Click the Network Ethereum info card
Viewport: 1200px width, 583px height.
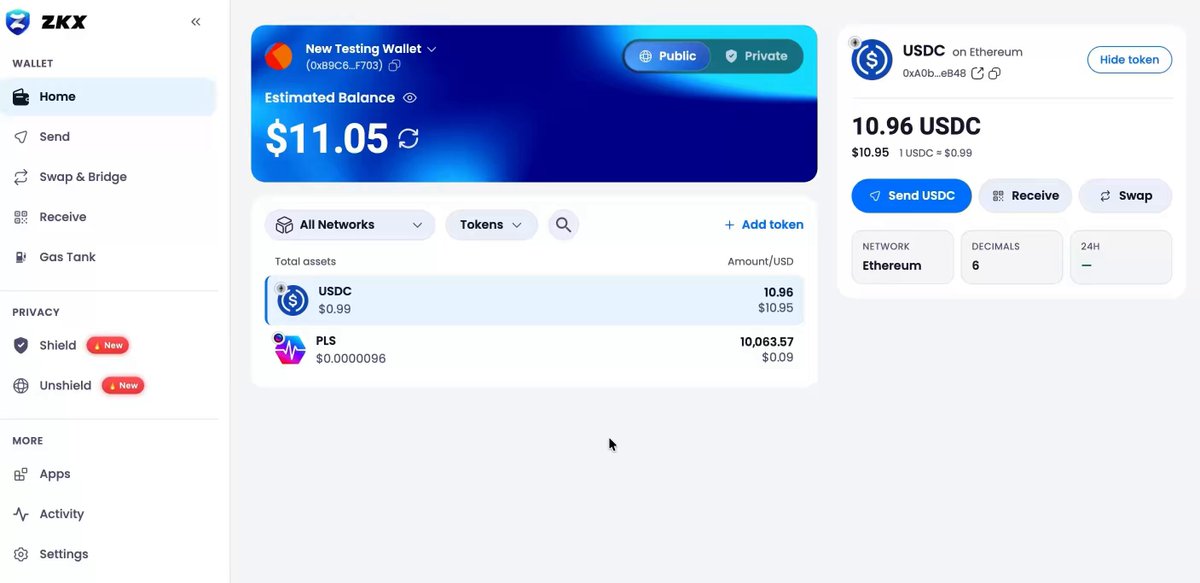[902, 257]
